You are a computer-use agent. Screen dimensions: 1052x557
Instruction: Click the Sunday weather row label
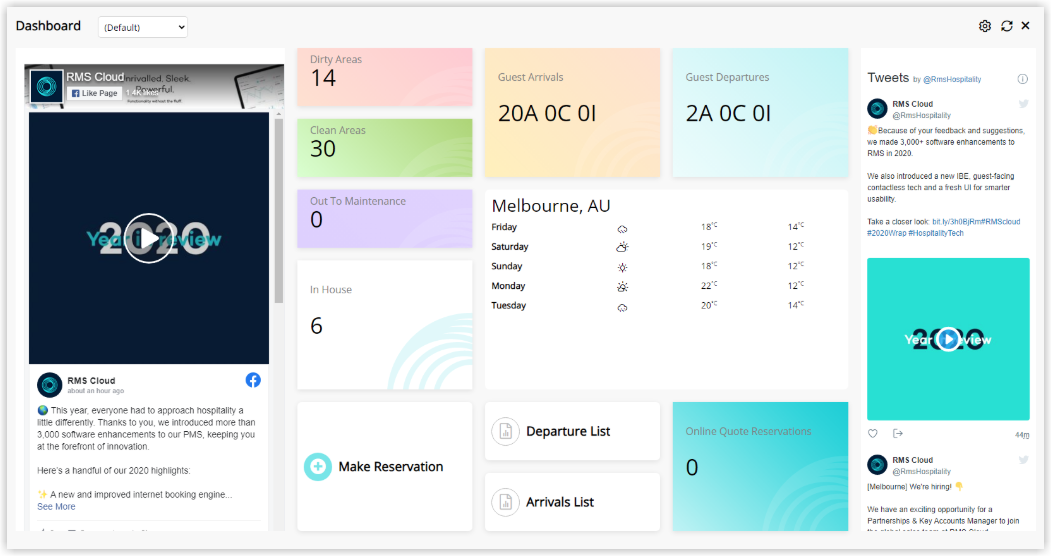tap(507, 266)
